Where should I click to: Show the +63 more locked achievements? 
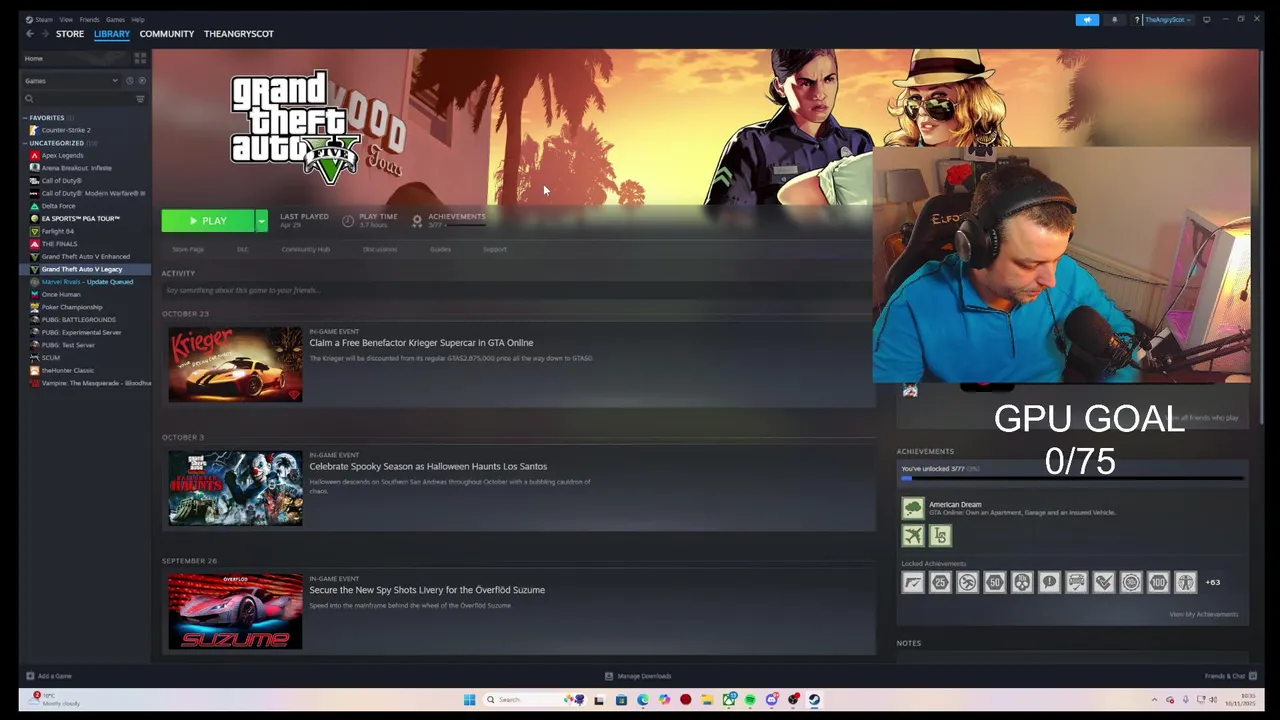coord(1213,582)
